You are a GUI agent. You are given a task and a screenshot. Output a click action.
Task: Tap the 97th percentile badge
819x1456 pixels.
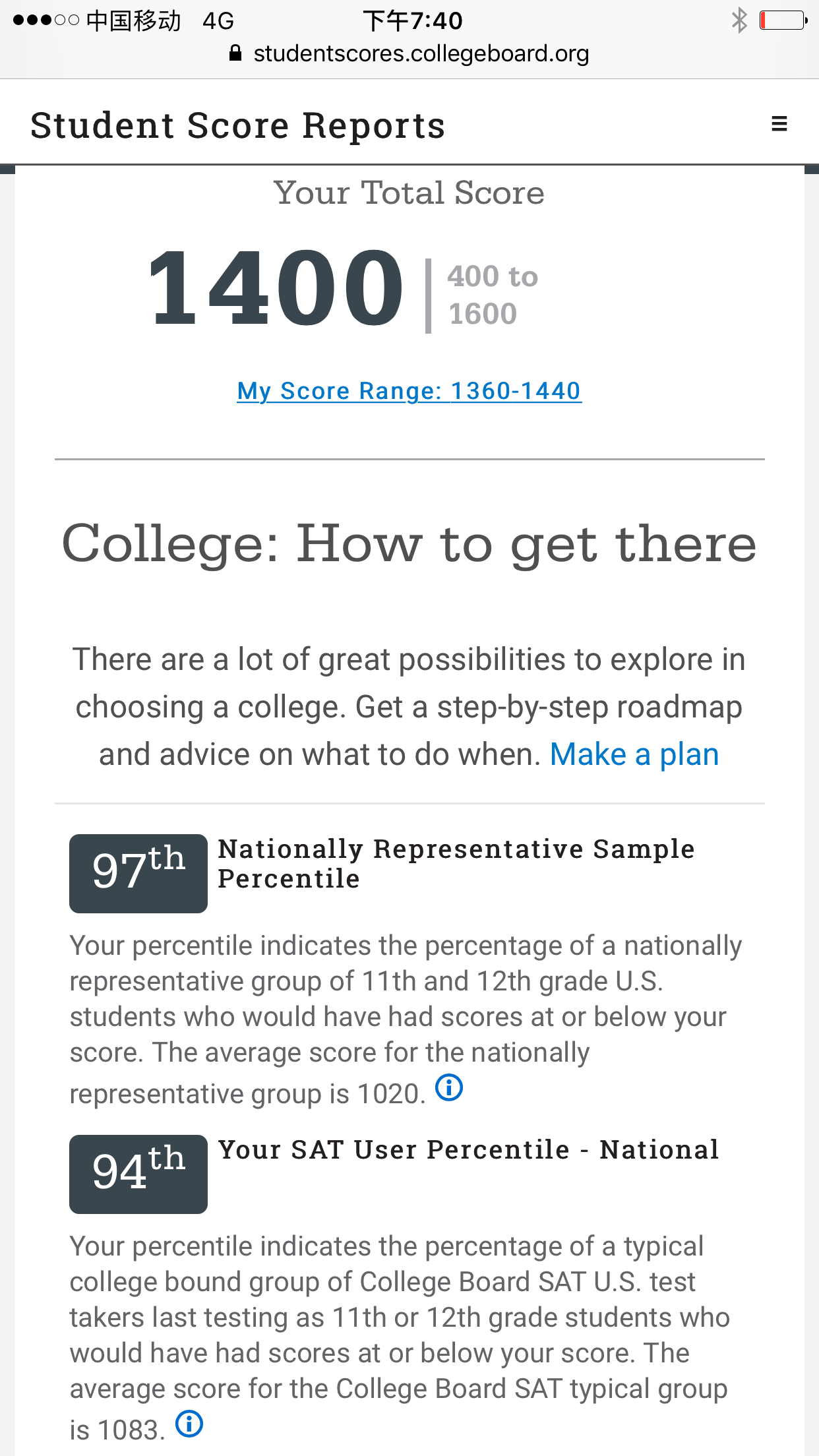(138, 873)
